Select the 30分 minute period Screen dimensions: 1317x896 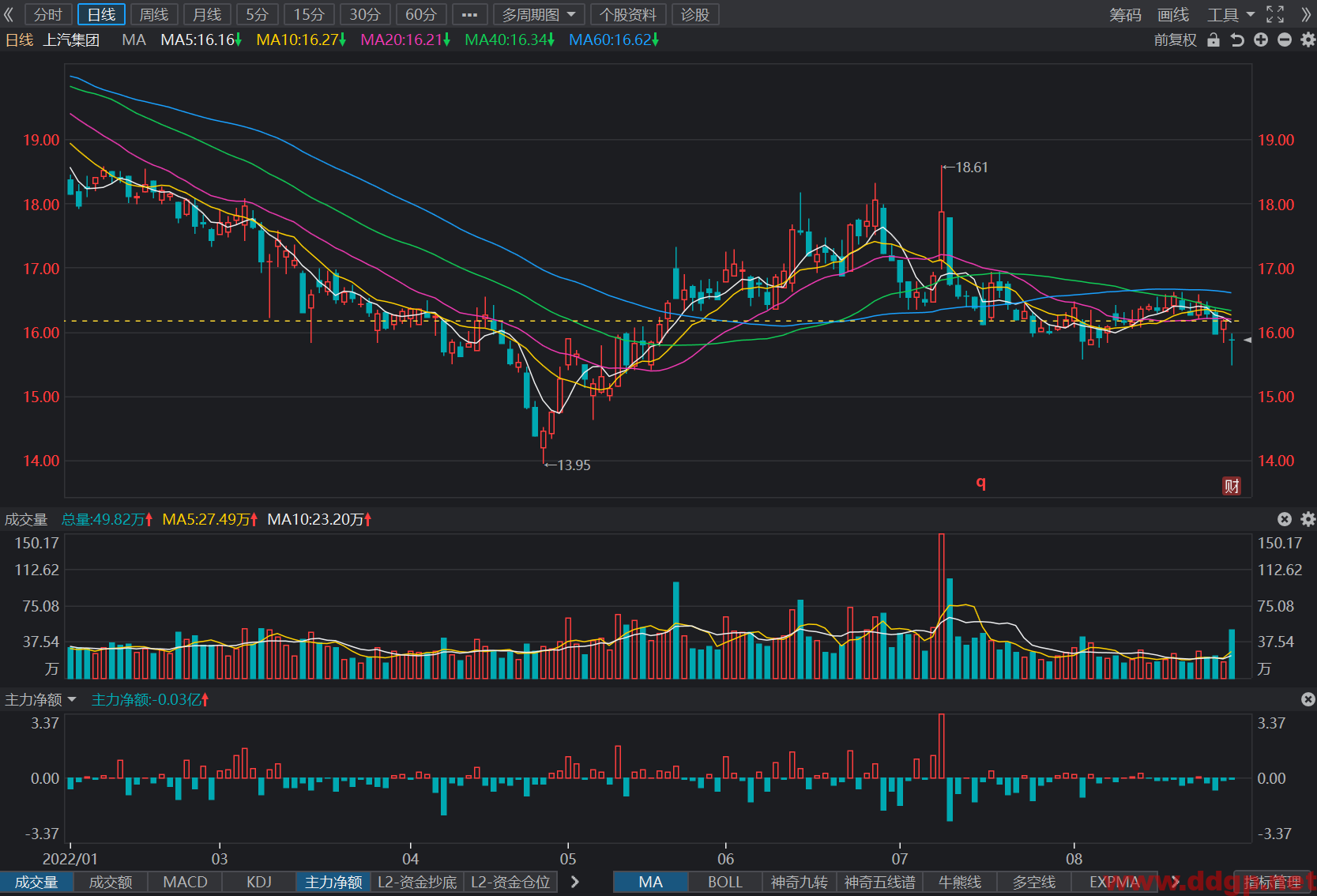coord(365,14)
